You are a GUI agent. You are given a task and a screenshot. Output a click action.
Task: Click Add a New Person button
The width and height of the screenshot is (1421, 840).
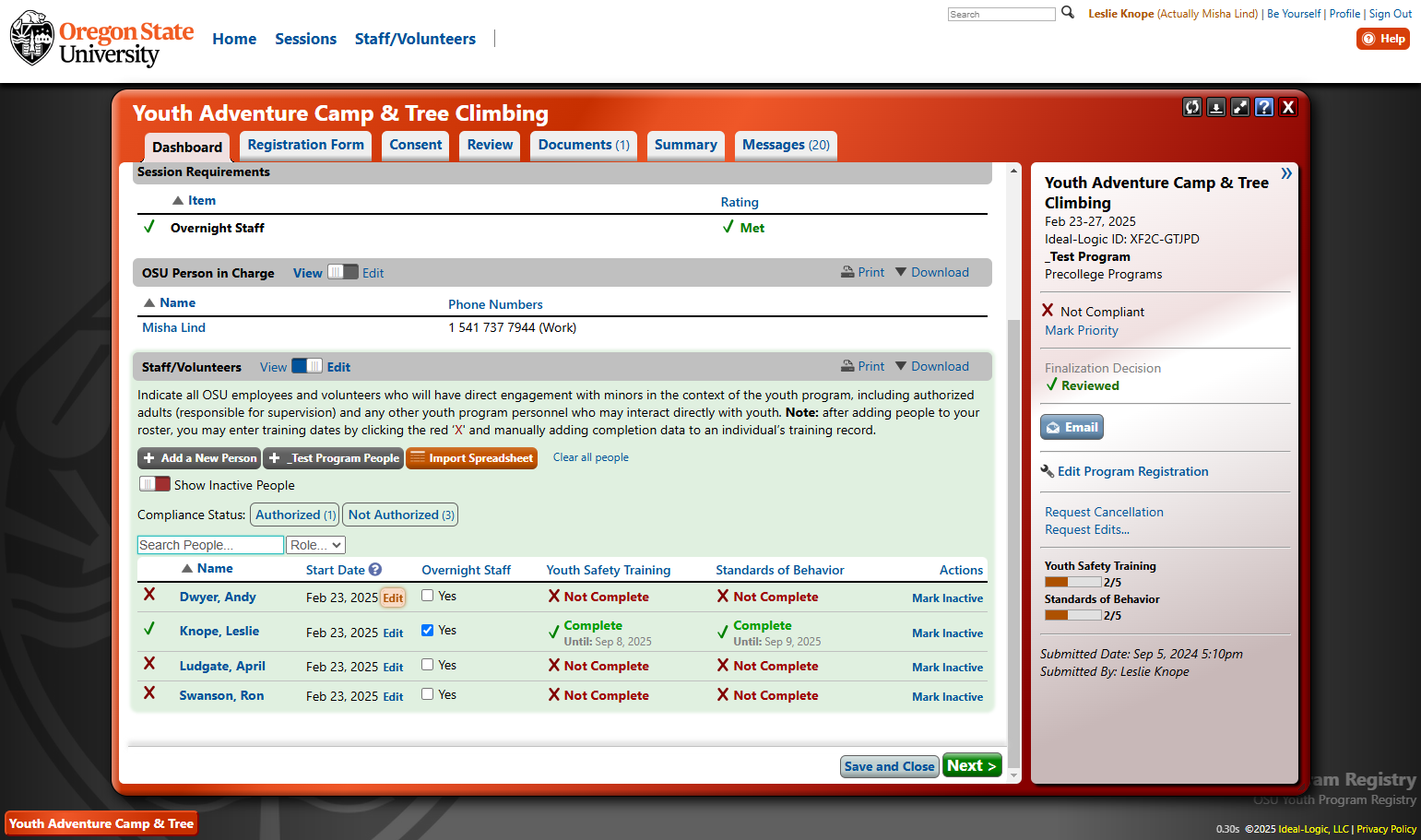[x=199, y=458]
